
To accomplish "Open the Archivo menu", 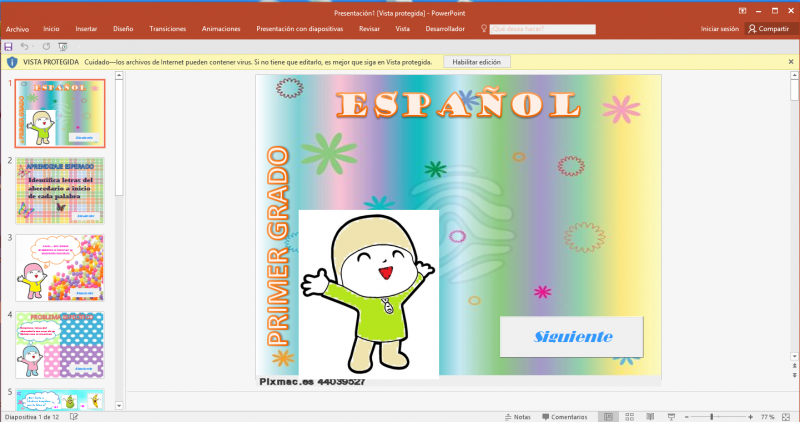I will pos(17,29).
